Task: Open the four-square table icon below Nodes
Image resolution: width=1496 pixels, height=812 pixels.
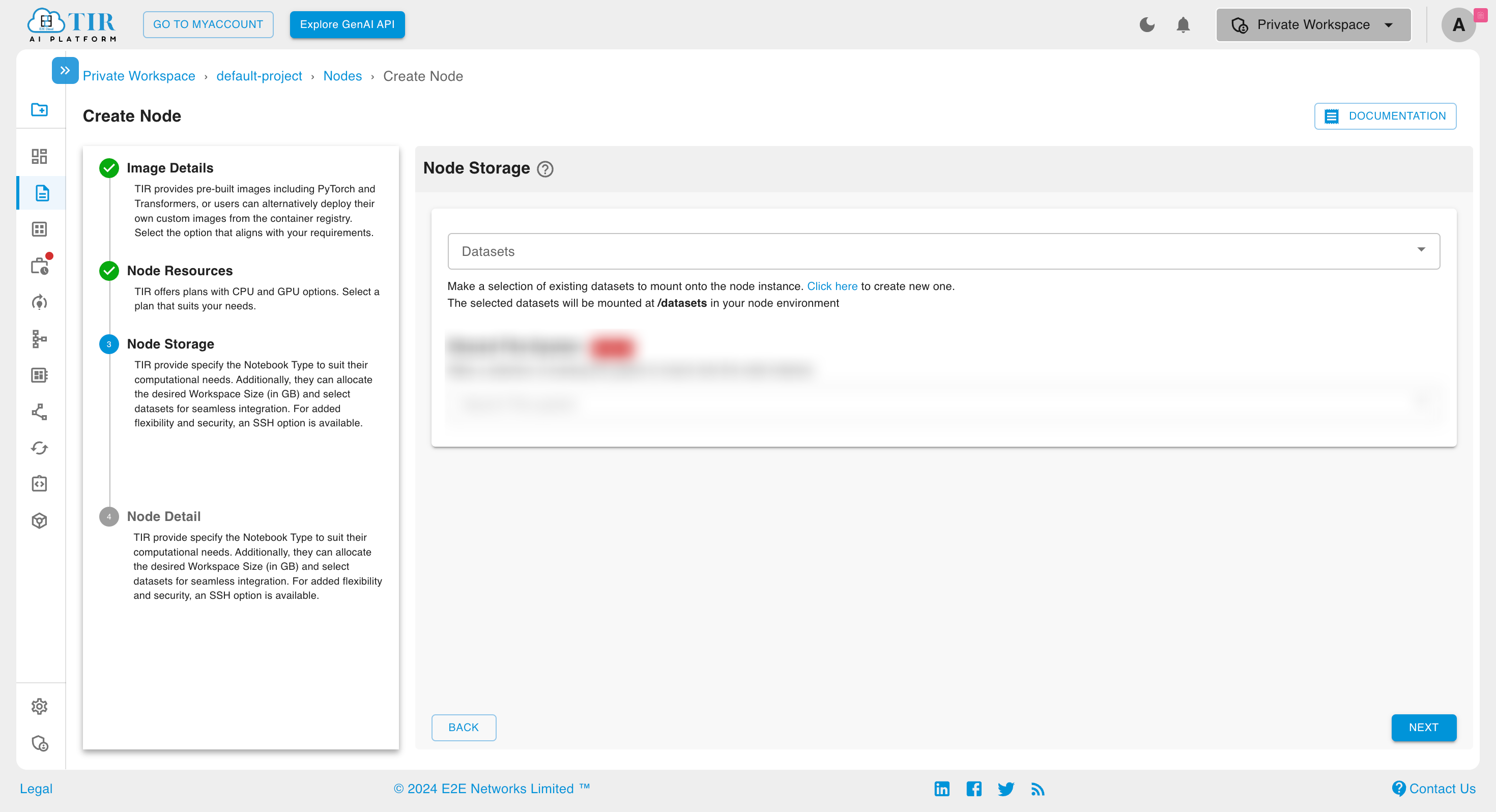Action: point(40,229)
